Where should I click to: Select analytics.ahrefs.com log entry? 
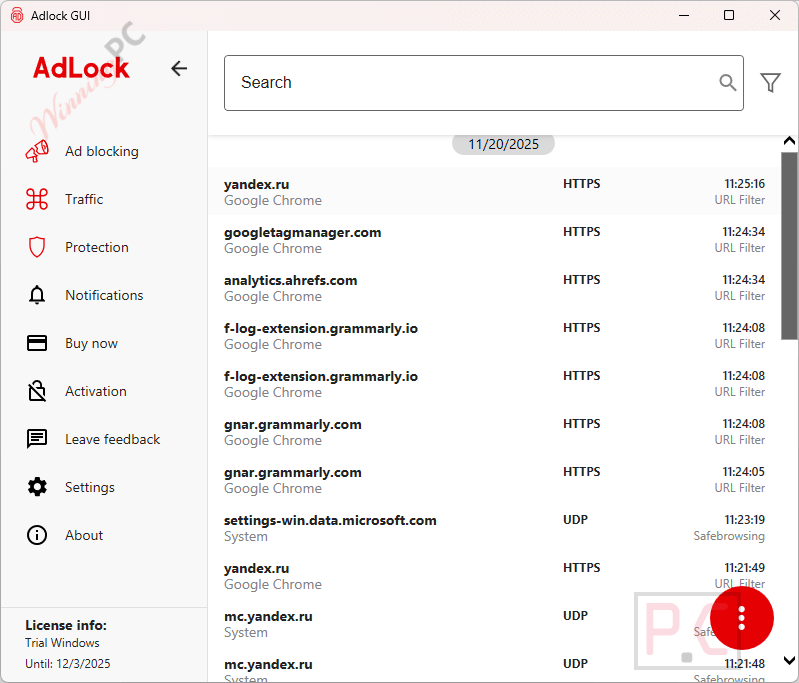pos(494,287)
